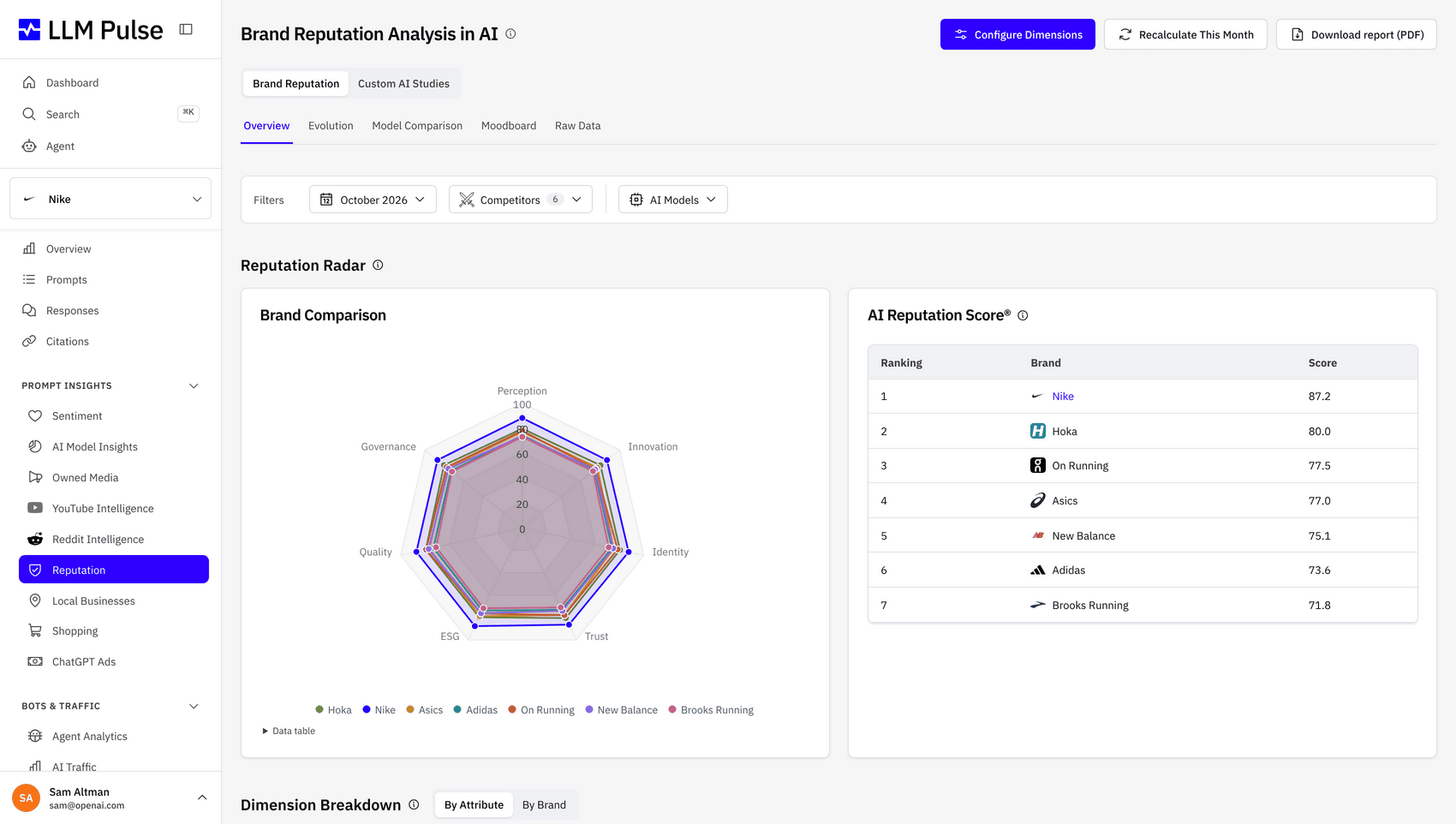The width and height of the screenshot is (1456, 824).
Task: Open Owned Media flag icon
Action: (x=35, y=477)
